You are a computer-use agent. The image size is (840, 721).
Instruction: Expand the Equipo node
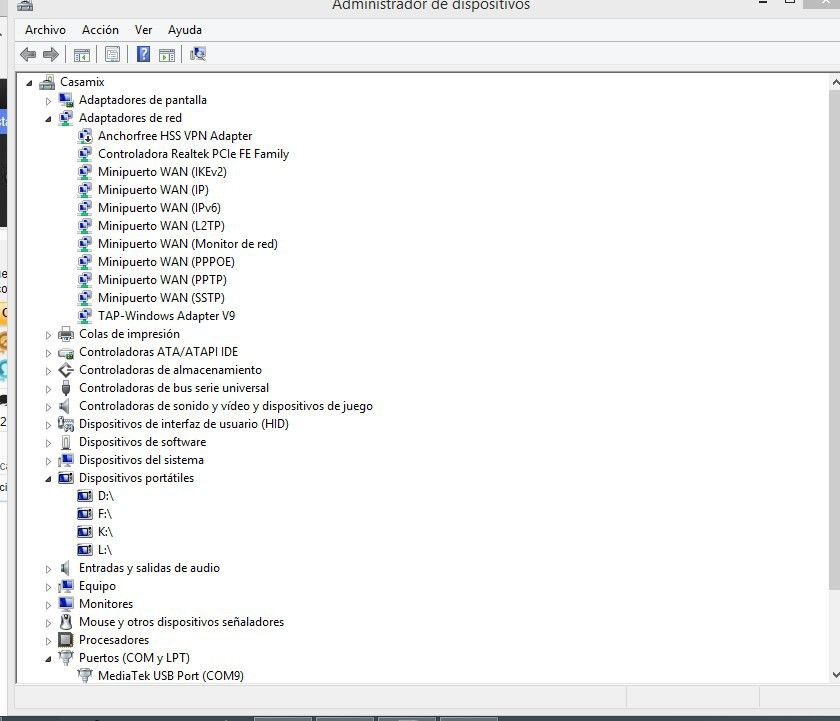pyautogui.click(x=48, y=587)
